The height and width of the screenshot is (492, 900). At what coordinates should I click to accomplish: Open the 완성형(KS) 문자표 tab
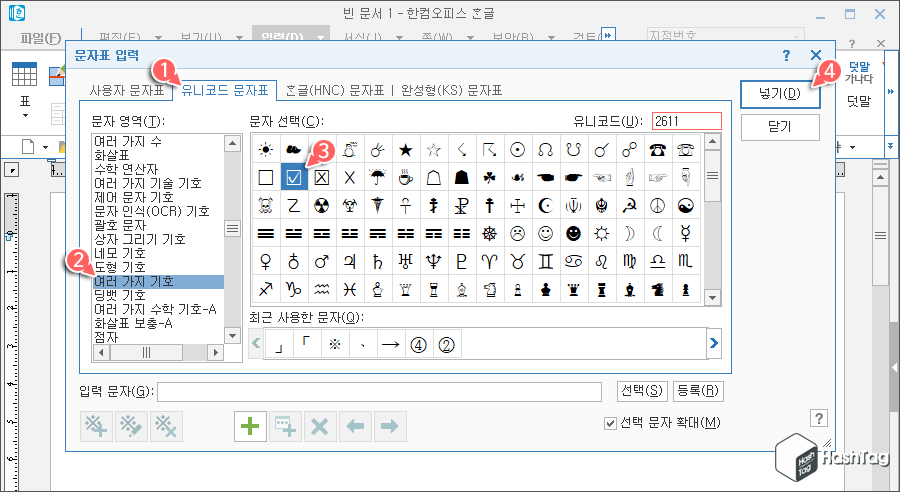[452, 90]
